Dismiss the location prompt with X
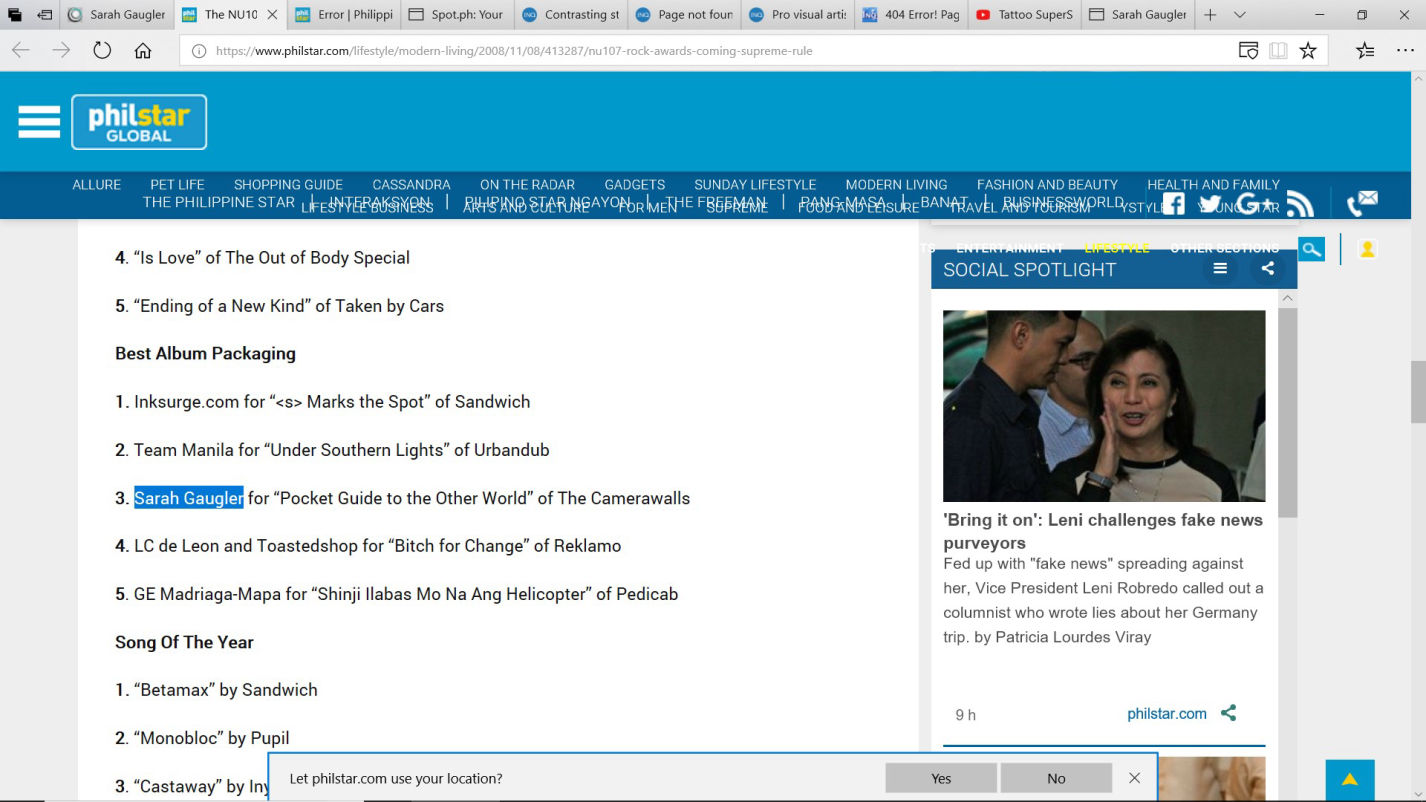Viewport: 1426px width, 802px height. 1134,778
